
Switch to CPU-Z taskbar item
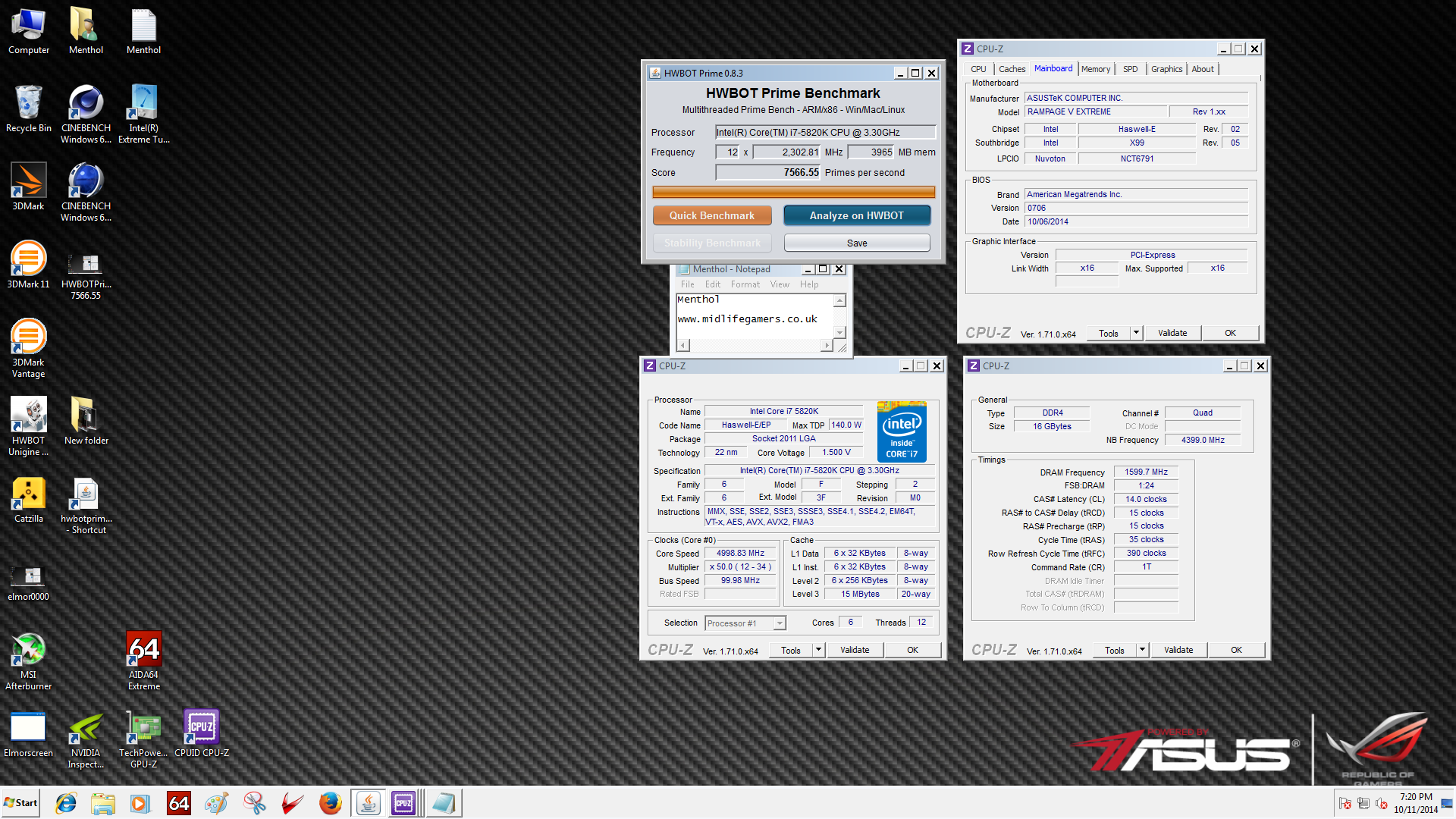click(x=404, y=803)
